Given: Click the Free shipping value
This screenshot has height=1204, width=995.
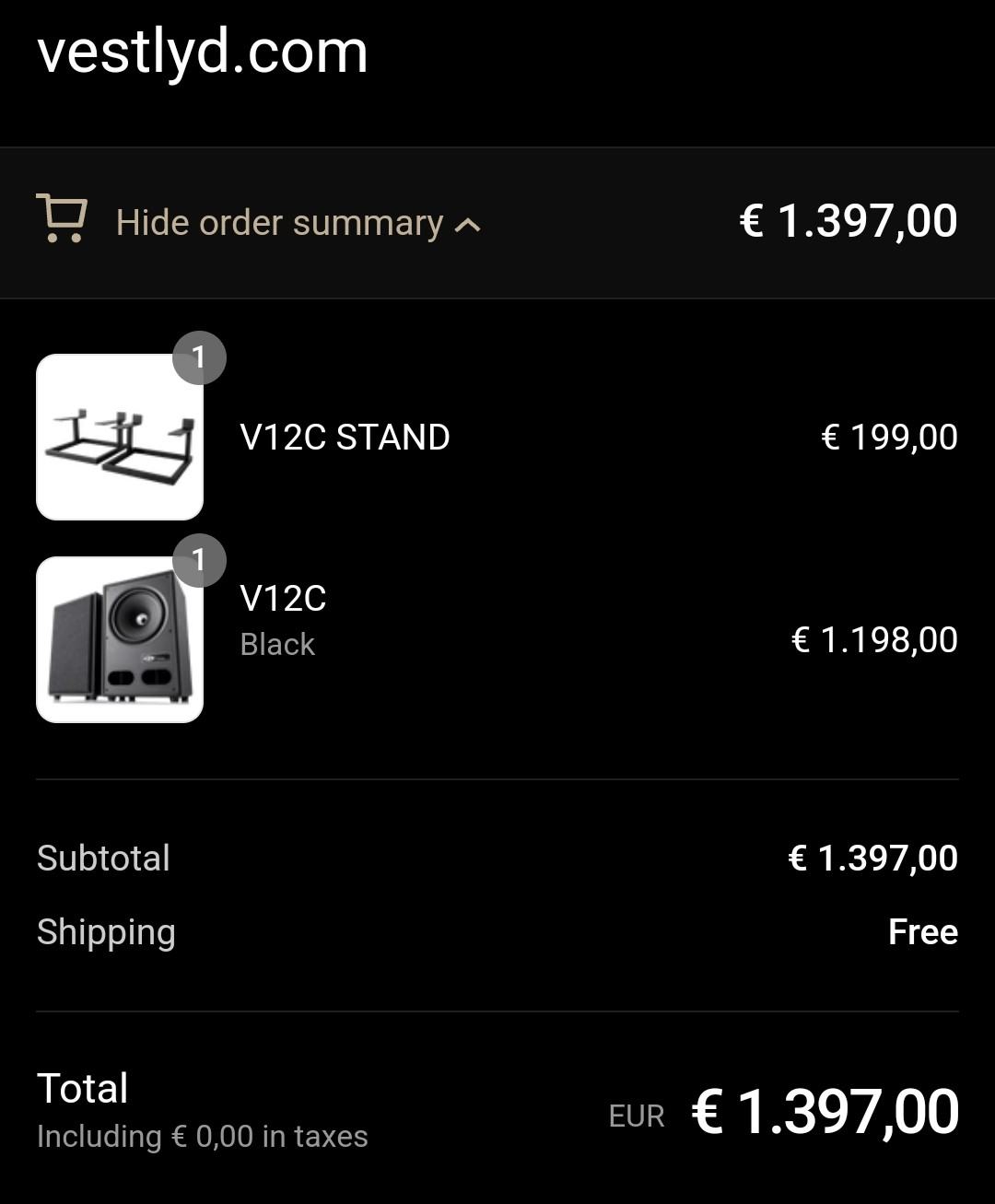Looking at the screenshot, I should click(x=923, y=932).
